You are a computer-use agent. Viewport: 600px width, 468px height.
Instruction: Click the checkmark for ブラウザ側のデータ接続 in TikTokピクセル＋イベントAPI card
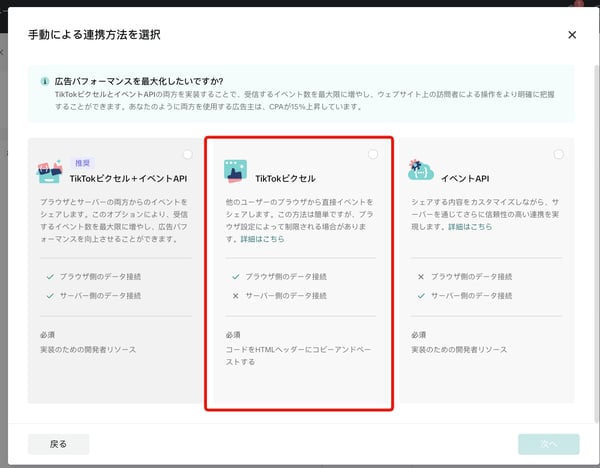click(50, 277)
